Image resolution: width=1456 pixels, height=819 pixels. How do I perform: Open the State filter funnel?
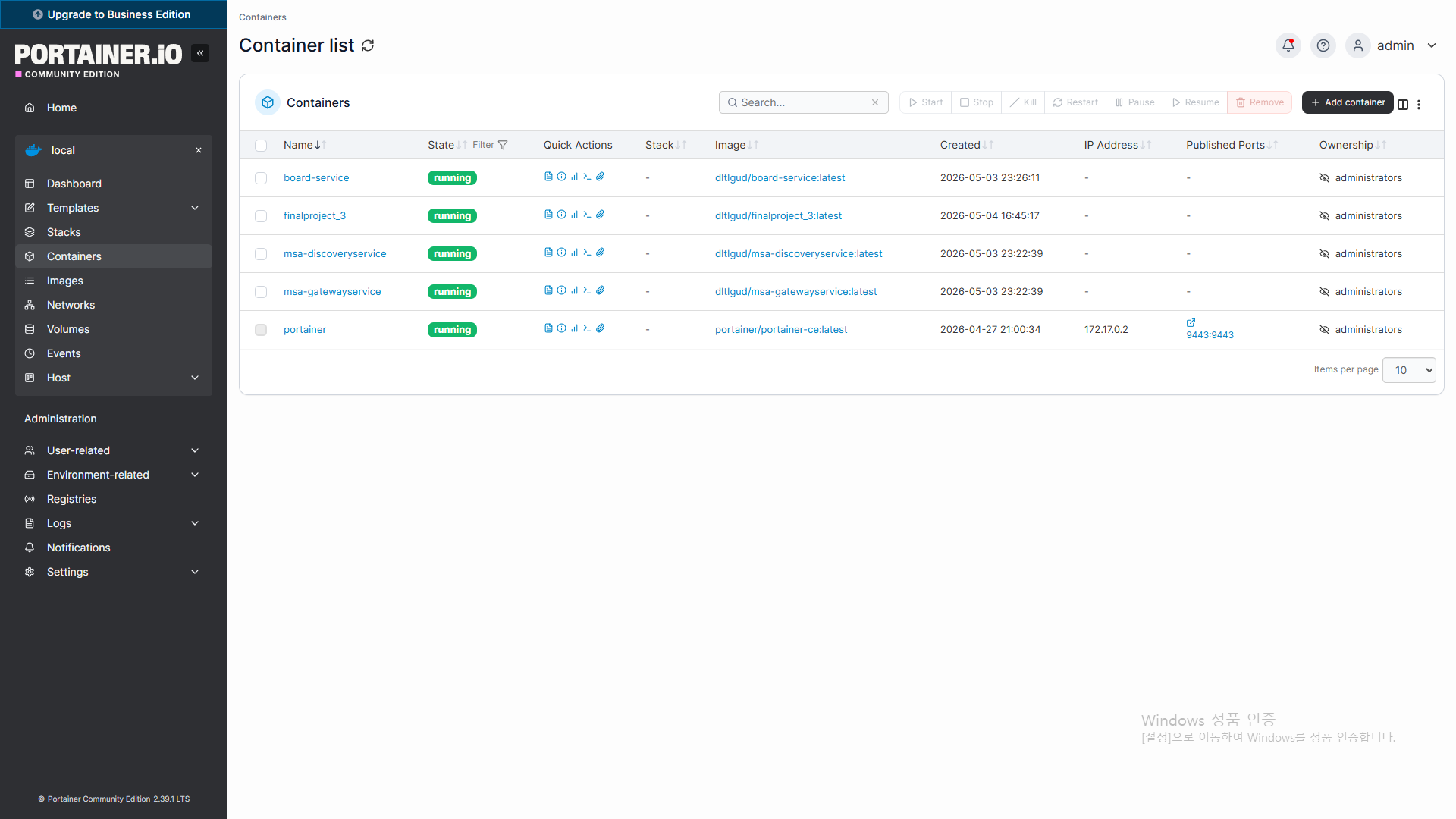coord(502,145)
